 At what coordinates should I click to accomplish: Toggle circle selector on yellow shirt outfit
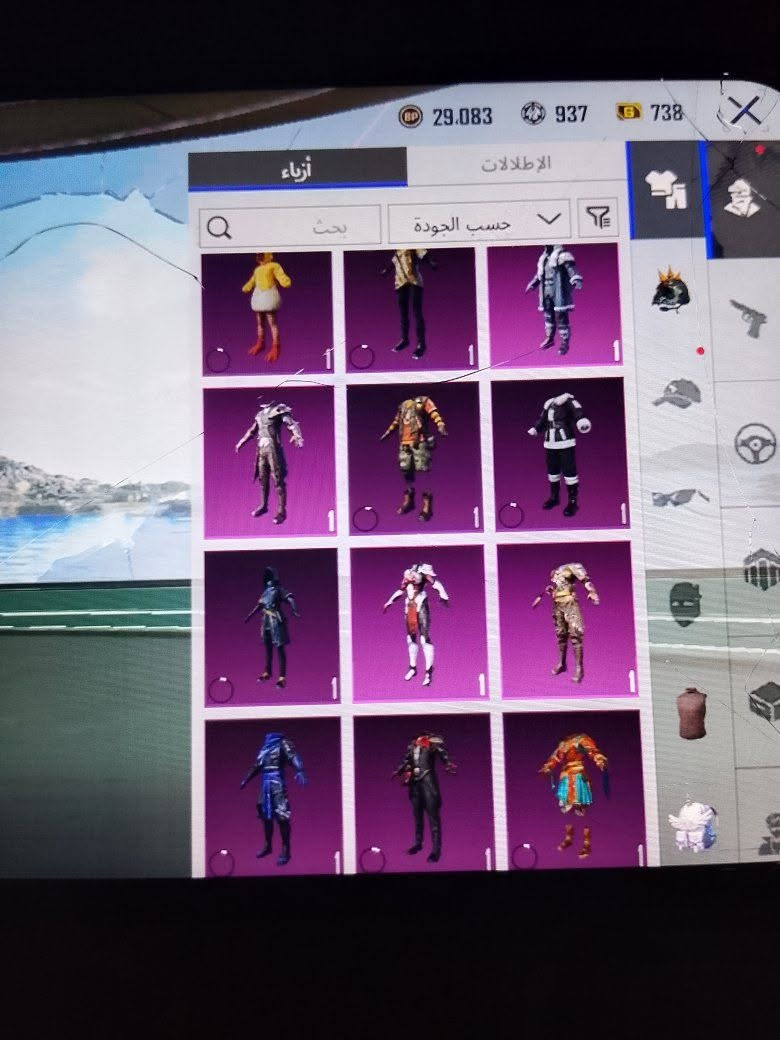361,357
